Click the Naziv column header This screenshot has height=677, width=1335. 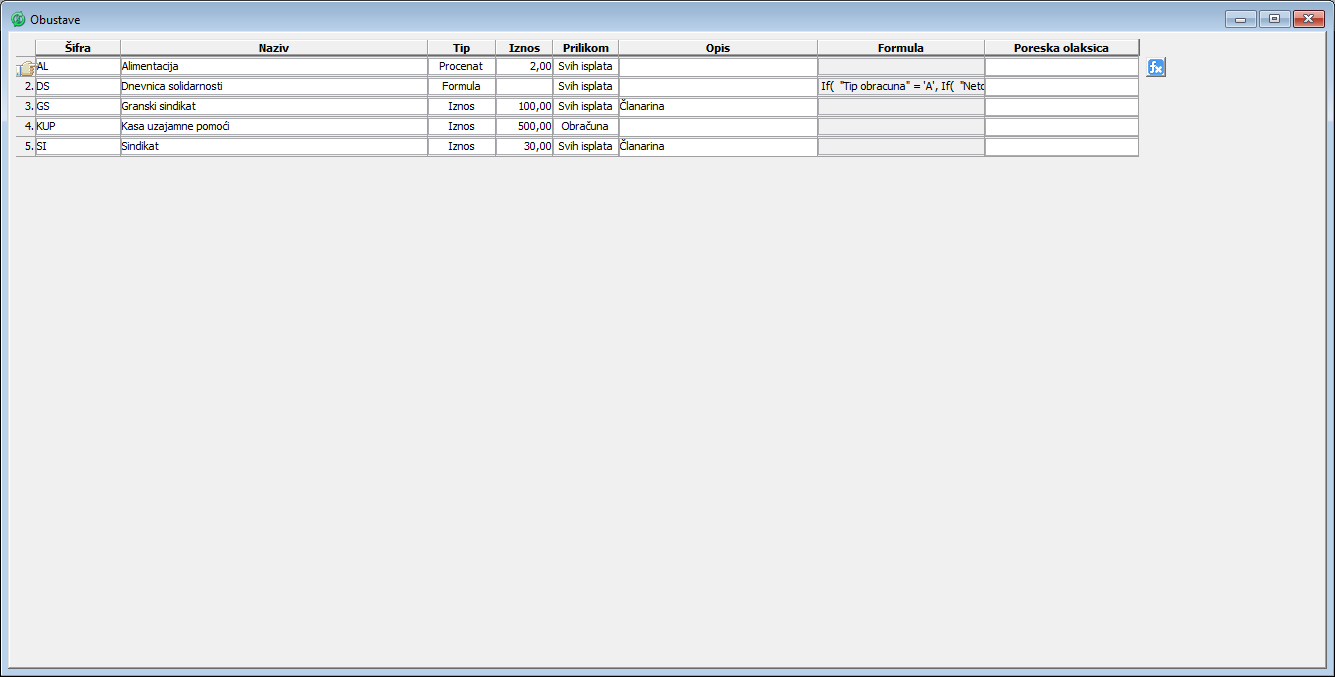click(x=273, y=47)
